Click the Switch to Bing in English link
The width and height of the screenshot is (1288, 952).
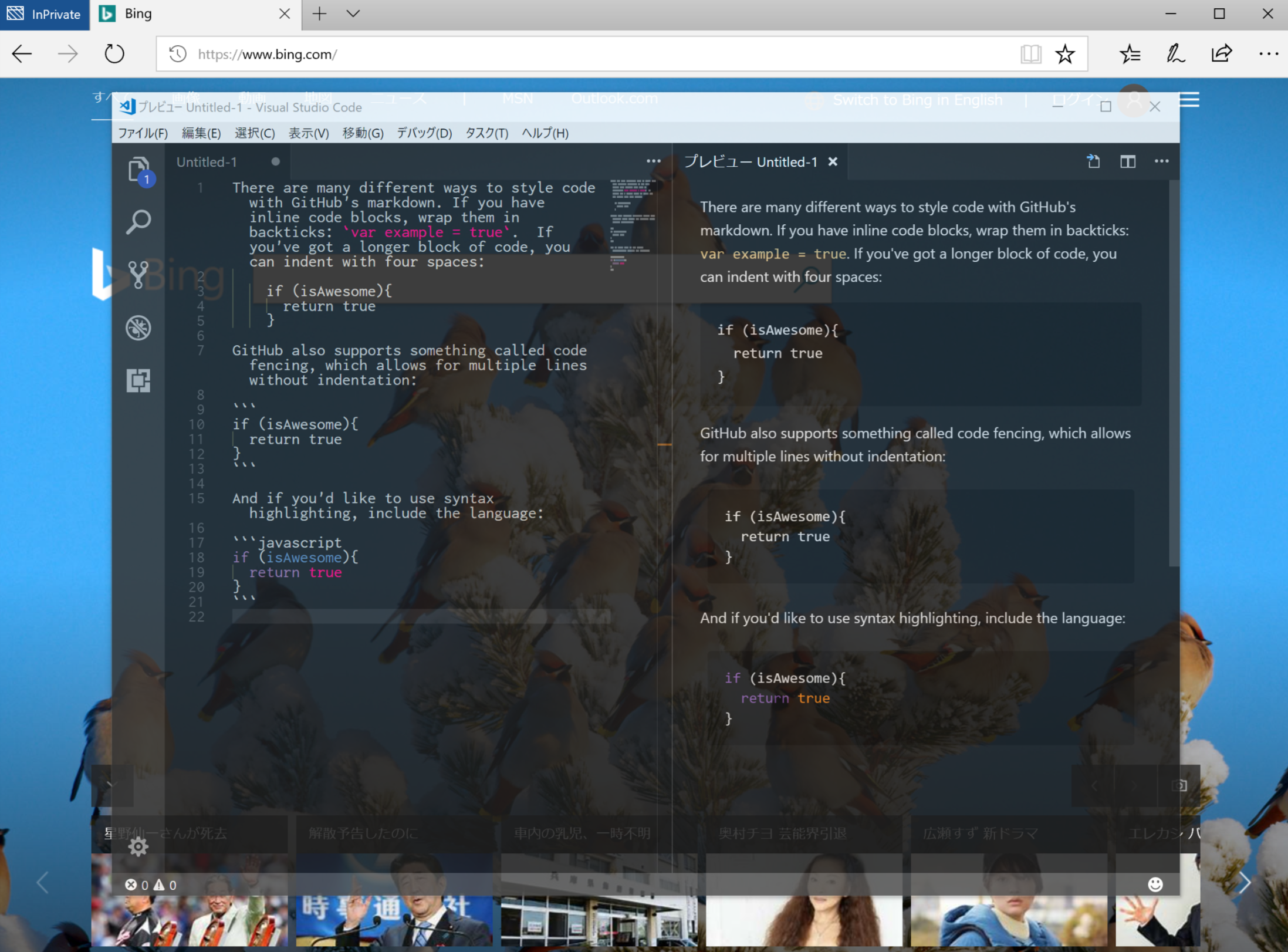coord(917,100)
